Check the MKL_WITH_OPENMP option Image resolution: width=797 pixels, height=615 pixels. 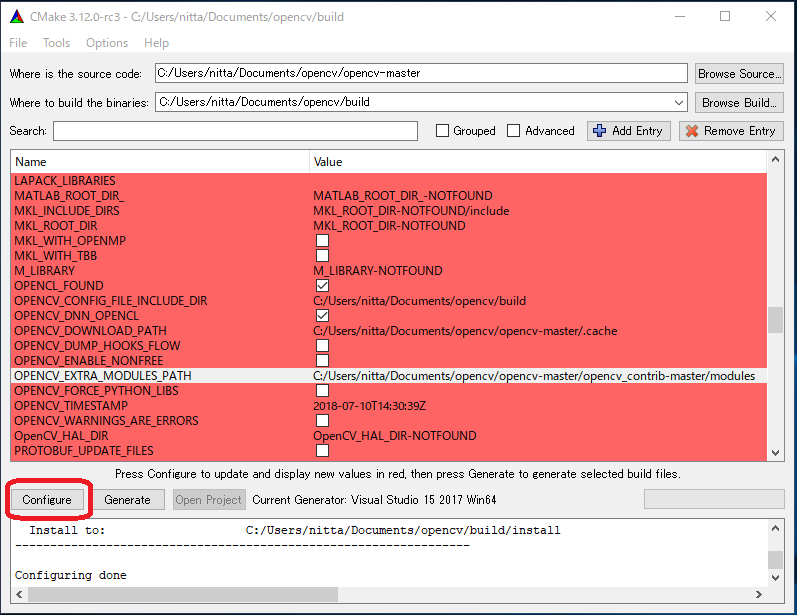pos(322,241)
